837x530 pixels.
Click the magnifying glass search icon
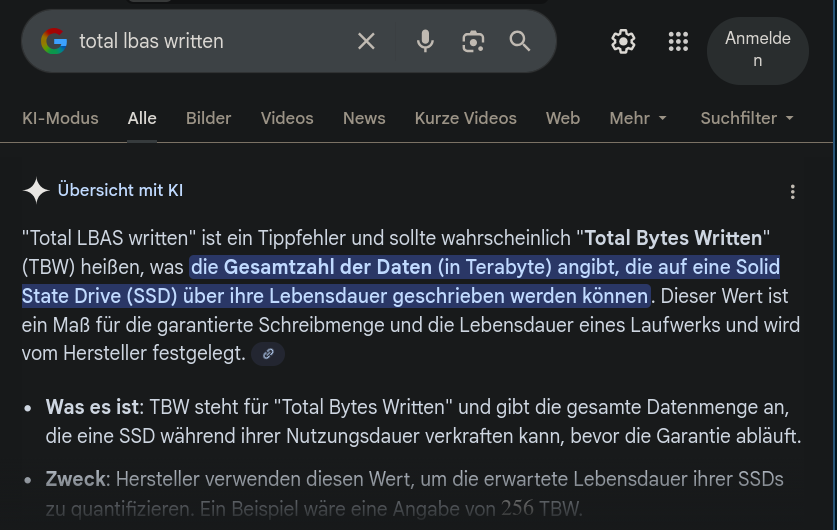click(x=520, y=41)
